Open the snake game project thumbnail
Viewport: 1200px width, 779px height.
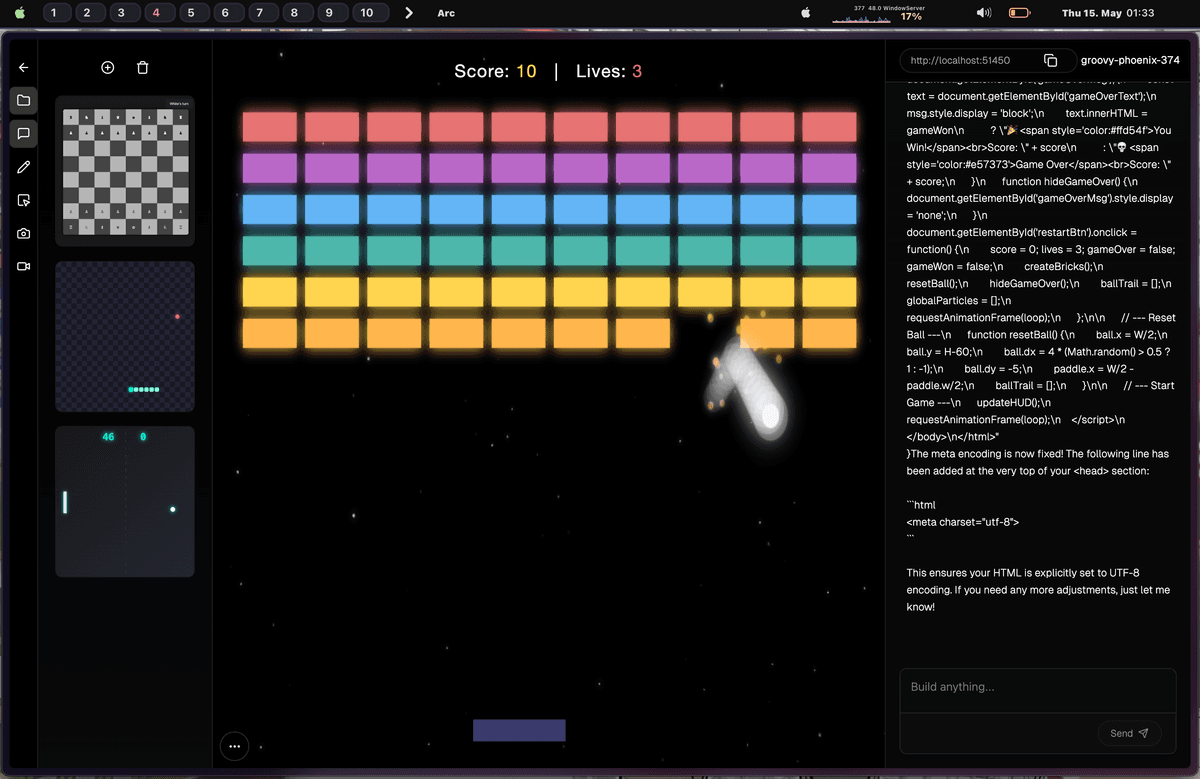[x=125, y=336]
